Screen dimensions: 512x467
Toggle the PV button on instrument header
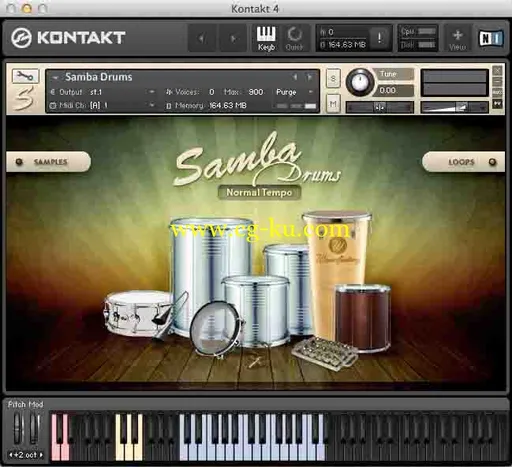497,104
